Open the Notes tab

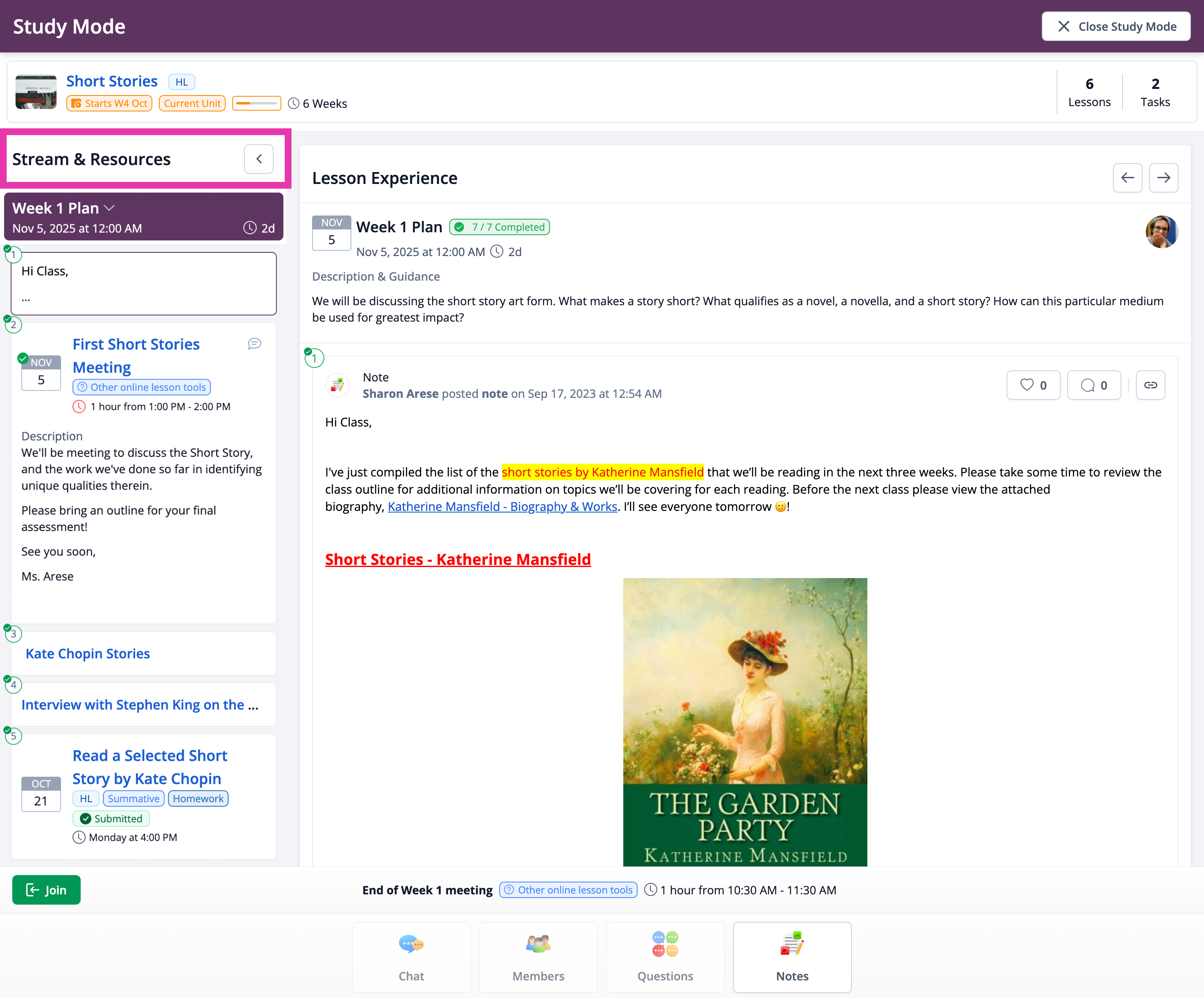click(792, 957)
